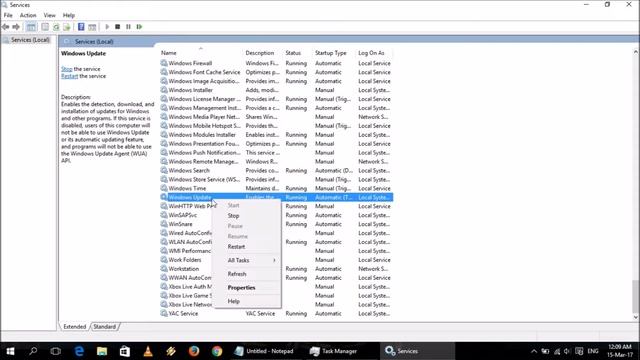Click the volume icon in system tray
640x360 pixels.
(567, 351)
